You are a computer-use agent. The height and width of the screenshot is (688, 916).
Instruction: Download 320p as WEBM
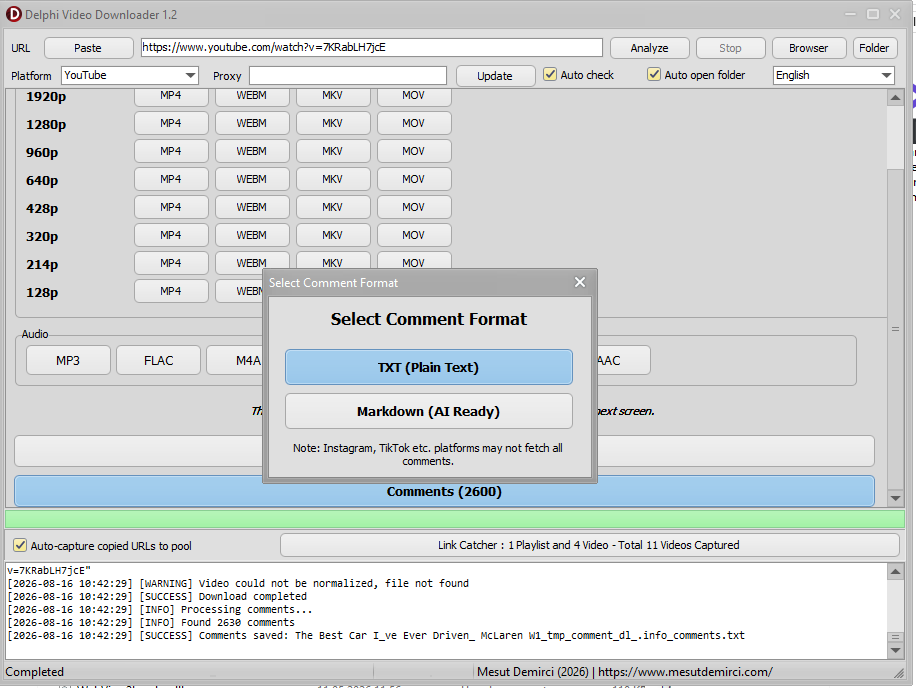[252, 235]
